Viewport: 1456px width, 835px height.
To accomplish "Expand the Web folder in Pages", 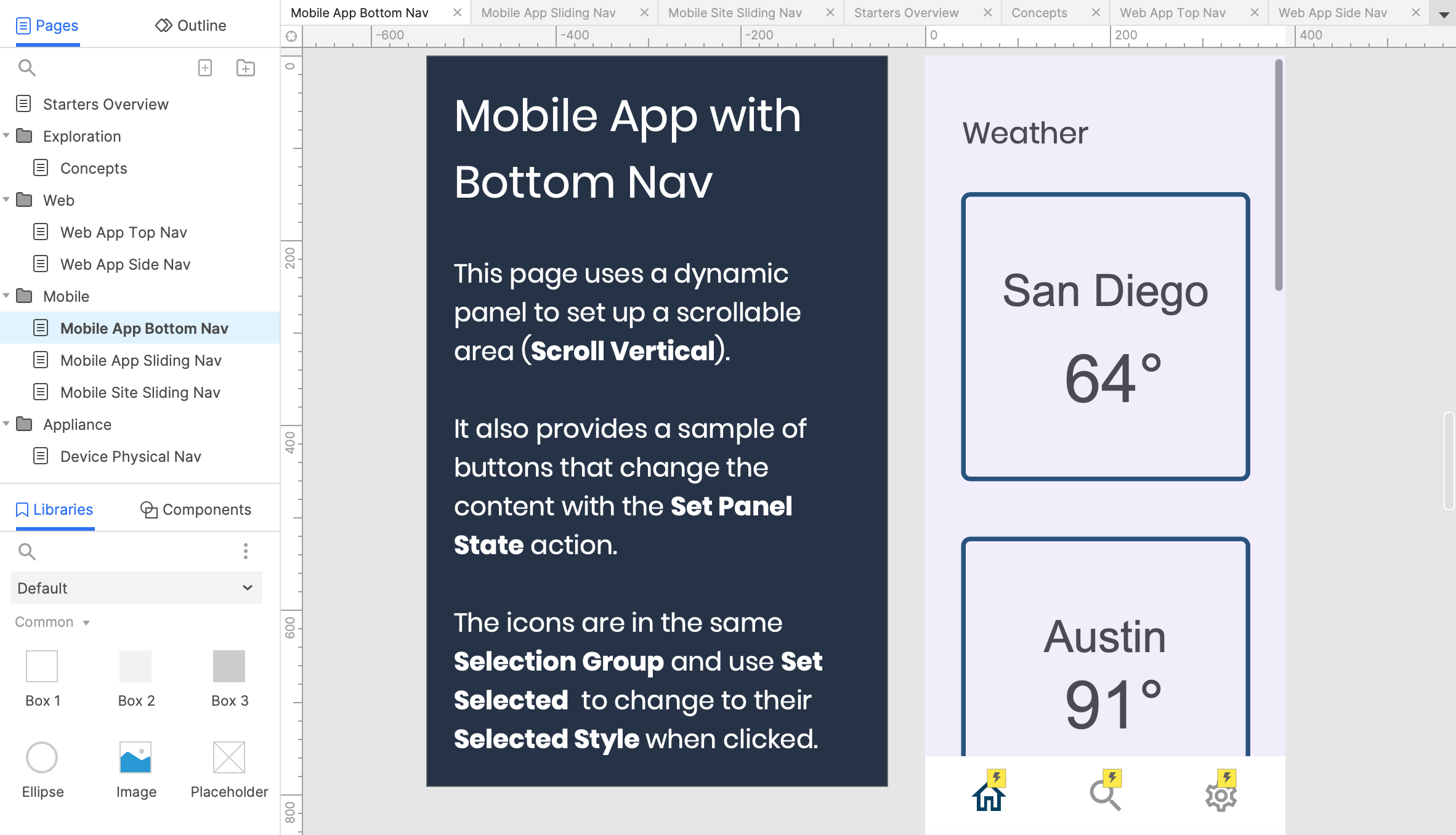I will [x=9, y=200].
